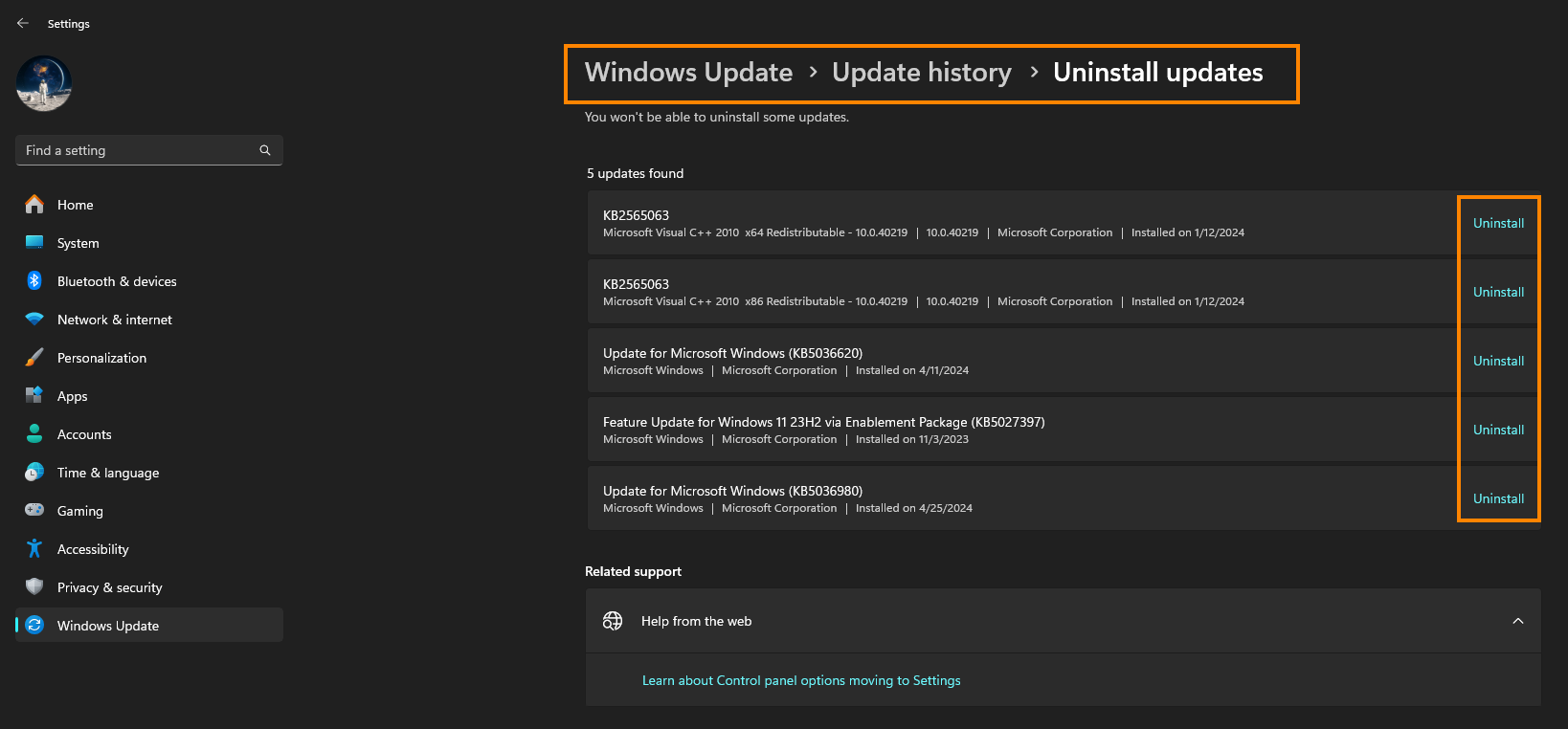
Task: Open the user profile avatar
Action: click(x=44, y=83)
